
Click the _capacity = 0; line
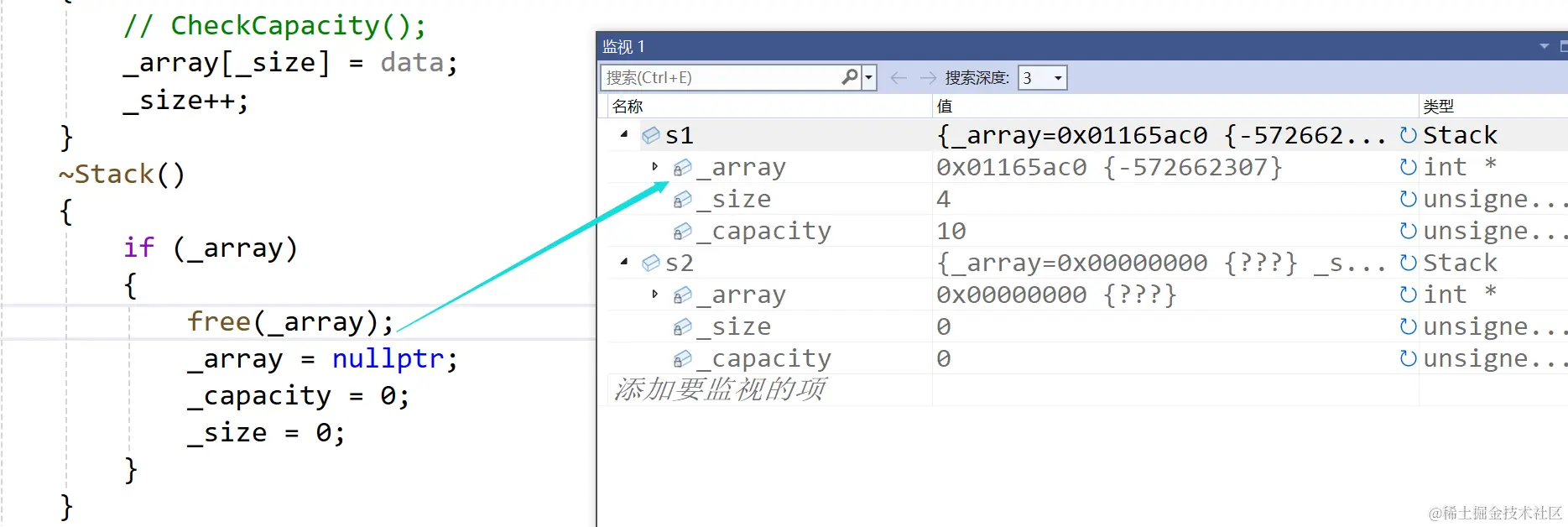(299, 396)
